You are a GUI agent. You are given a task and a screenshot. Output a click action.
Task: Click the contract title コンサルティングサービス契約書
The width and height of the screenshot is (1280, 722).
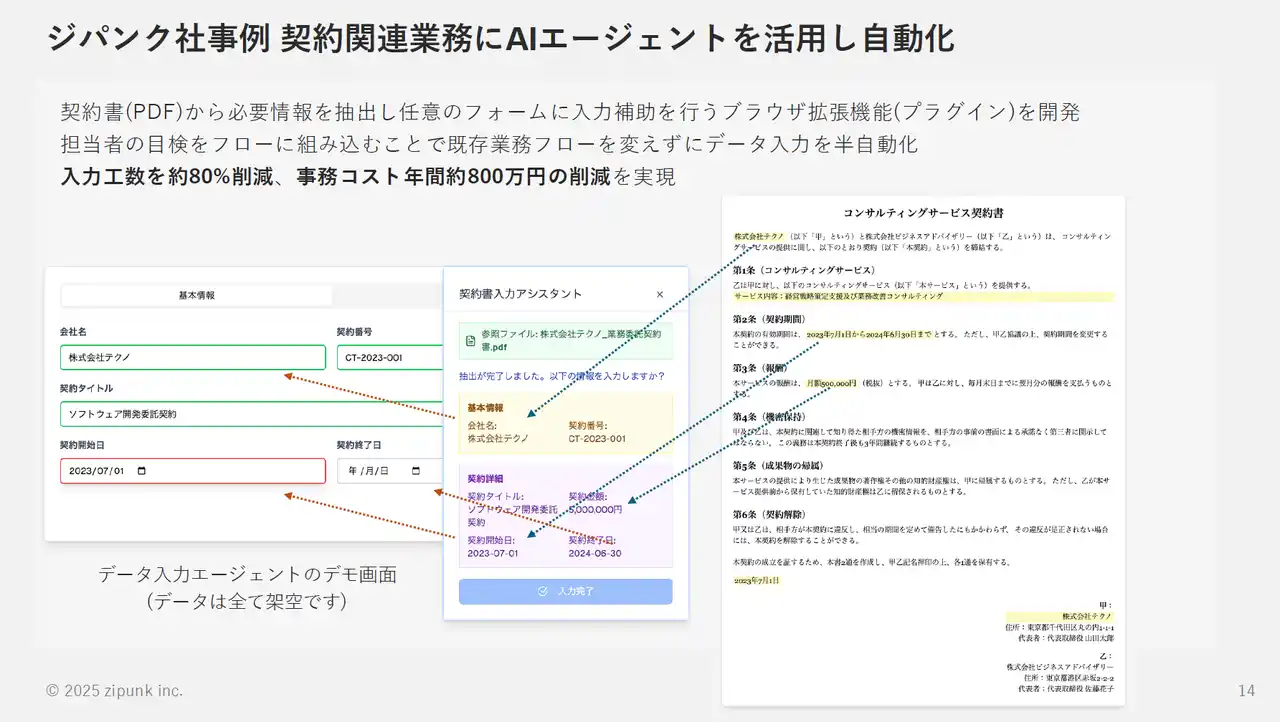[x=923, y=213]
